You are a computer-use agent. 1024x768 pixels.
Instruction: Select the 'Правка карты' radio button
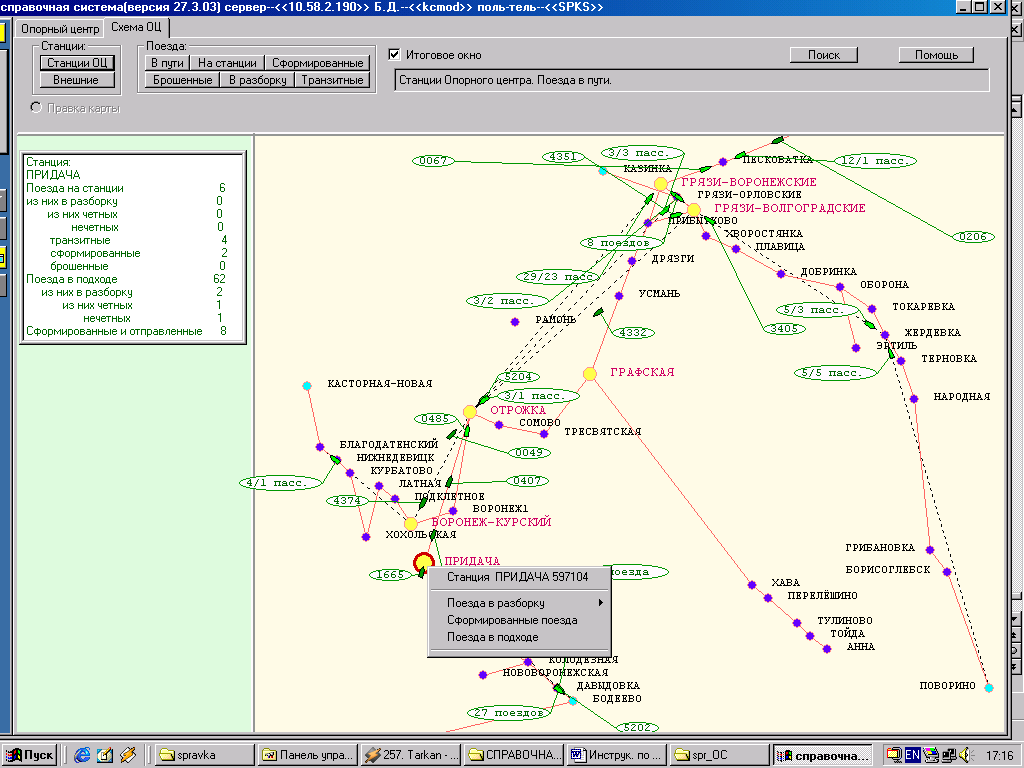coord(36,107)
